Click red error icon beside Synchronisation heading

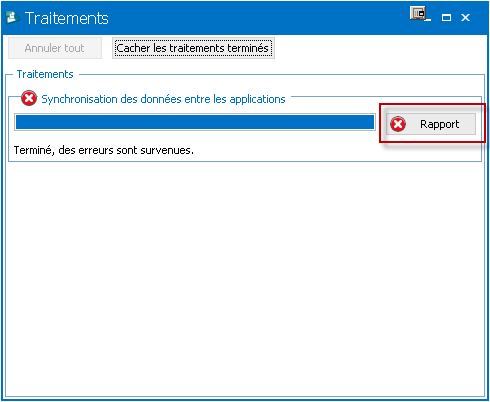click(29, 98)
